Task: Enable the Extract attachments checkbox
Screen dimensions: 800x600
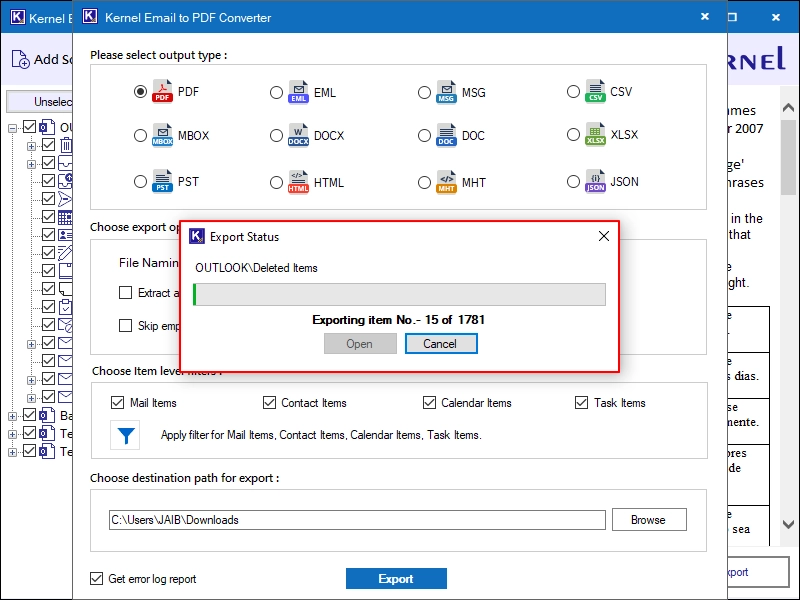Action: pos(125,292)
